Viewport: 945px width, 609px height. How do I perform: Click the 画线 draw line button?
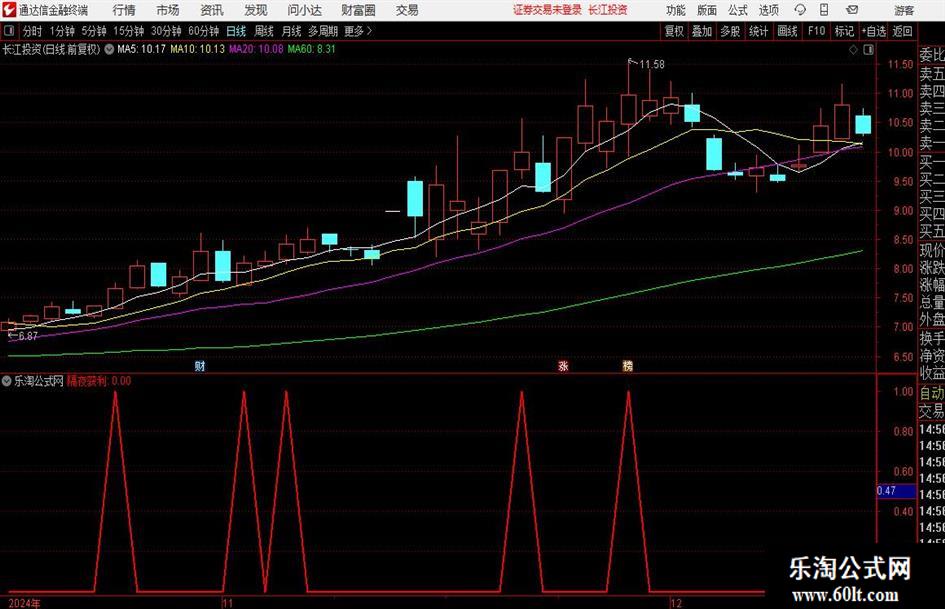[787, 31]
